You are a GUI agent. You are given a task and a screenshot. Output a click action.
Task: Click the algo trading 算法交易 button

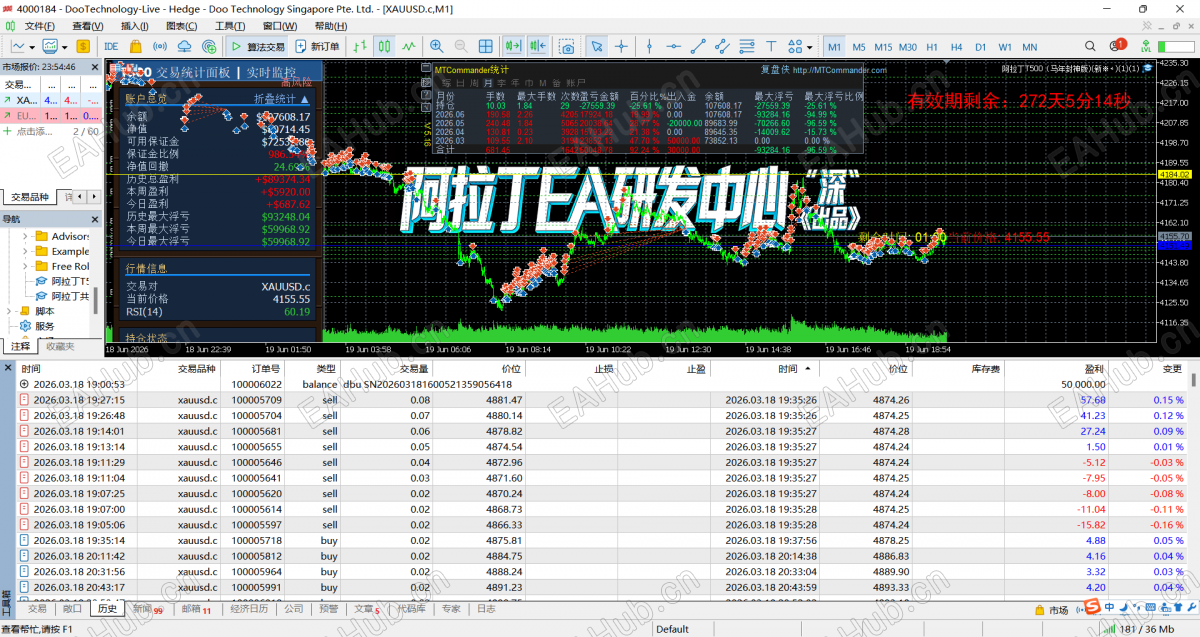(x=258, y=46)
